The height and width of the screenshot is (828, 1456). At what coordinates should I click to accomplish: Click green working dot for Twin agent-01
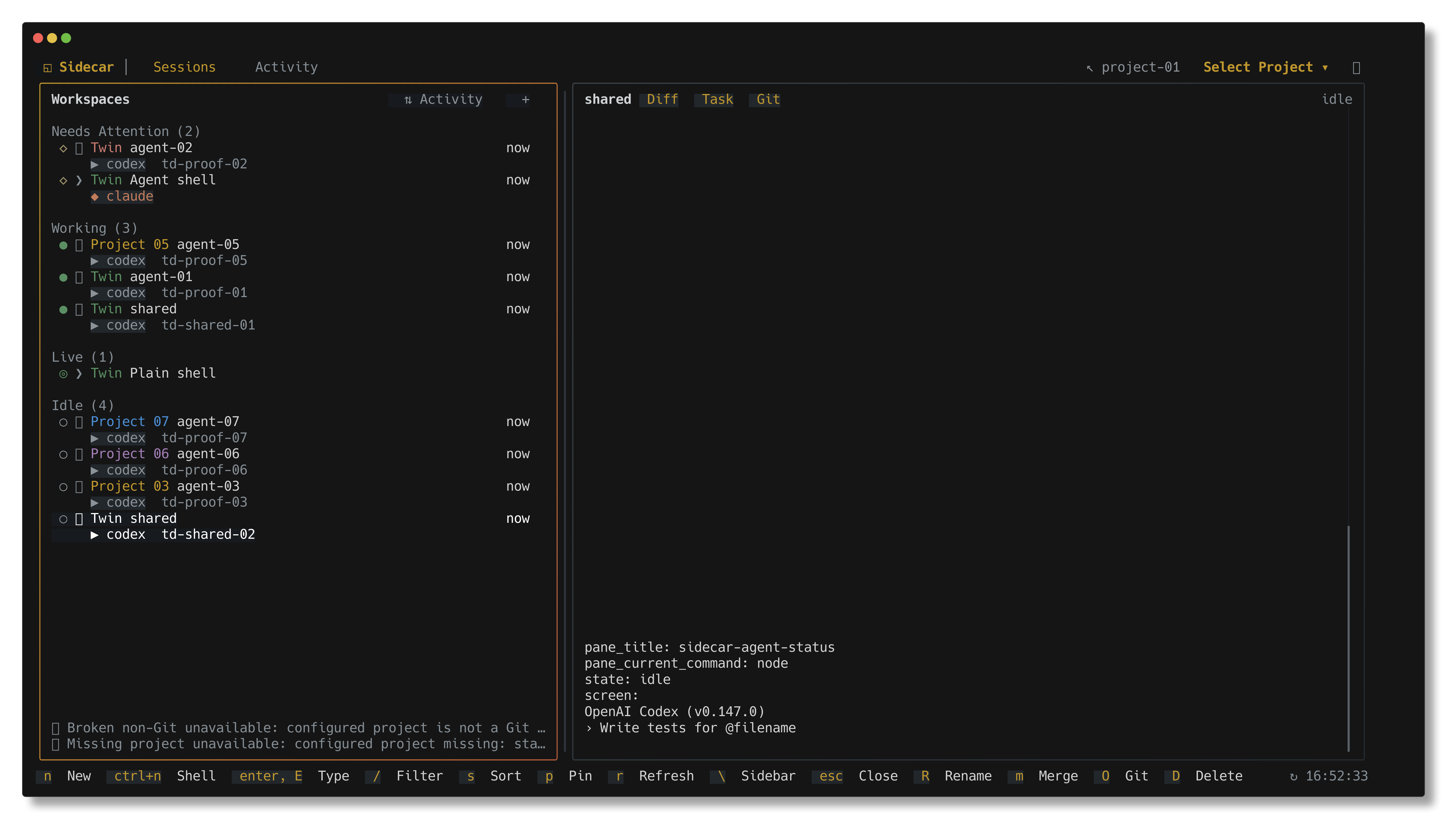click(x=63, y=277)
